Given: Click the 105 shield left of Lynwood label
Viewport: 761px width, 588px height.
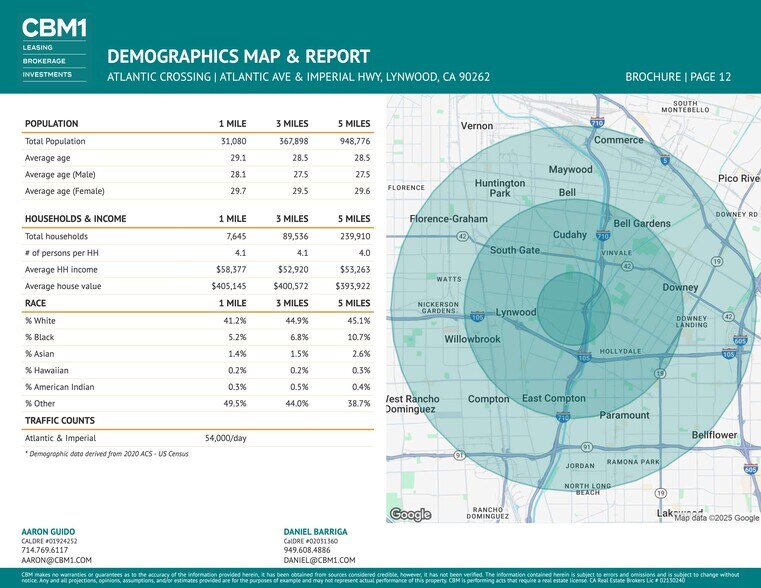Looking at the screenshot, I should pos(477,317).
